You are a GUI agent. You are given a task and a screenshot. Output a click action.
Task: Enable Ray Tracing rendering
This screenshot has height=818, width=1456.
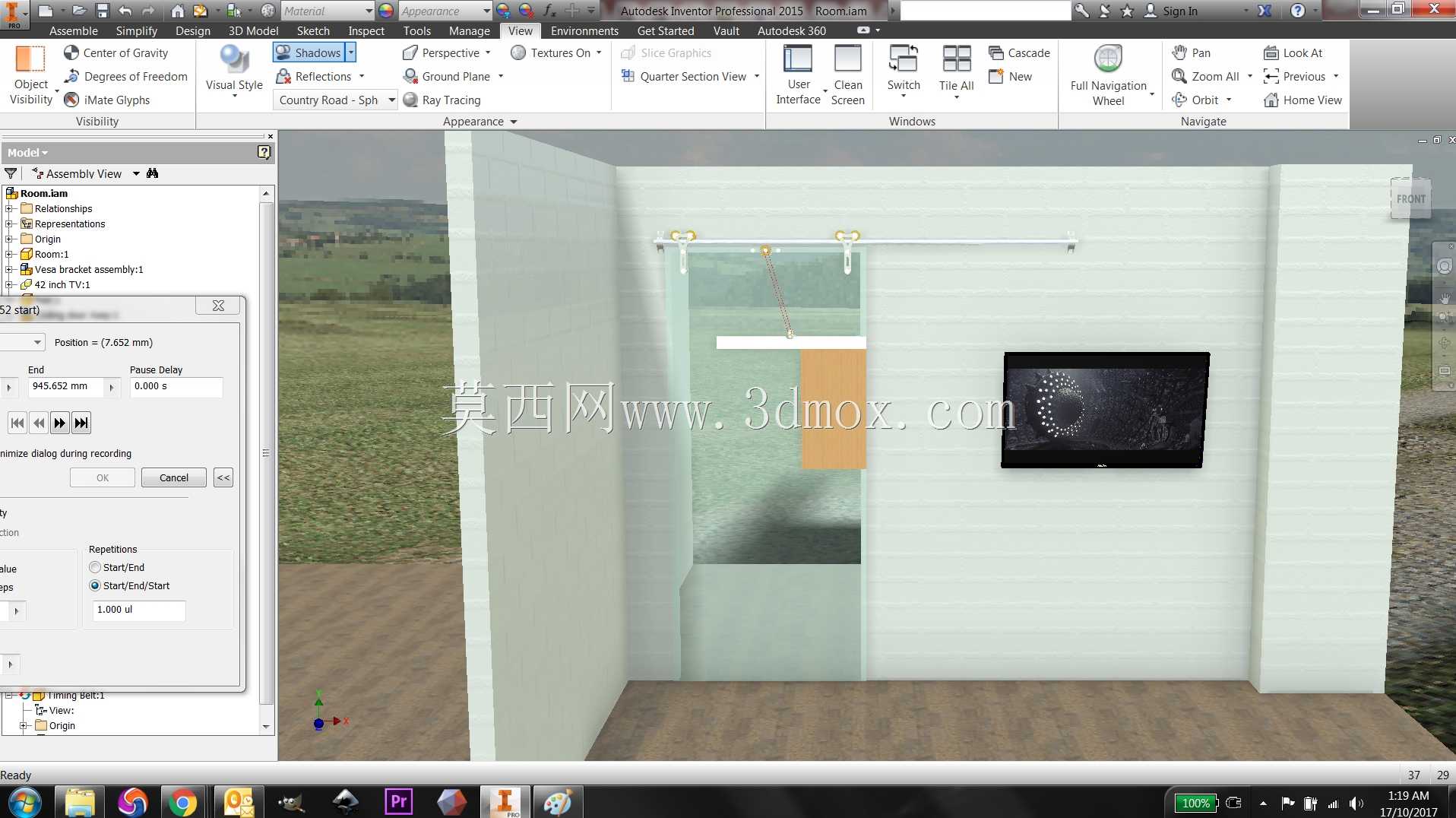(442, 100)
